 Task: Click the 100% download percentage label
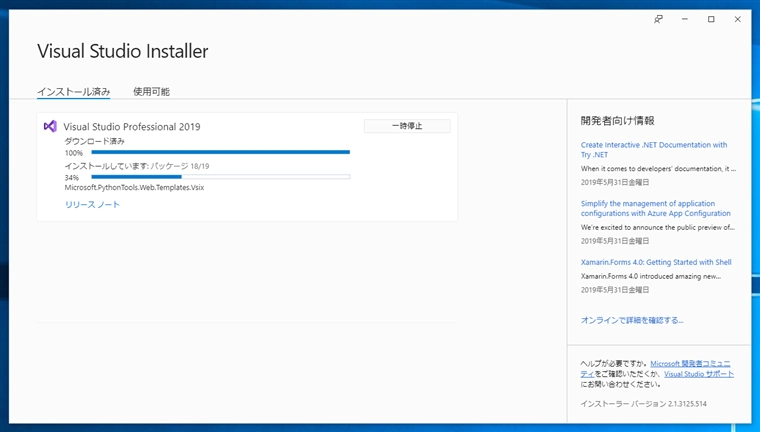point(74,153)
